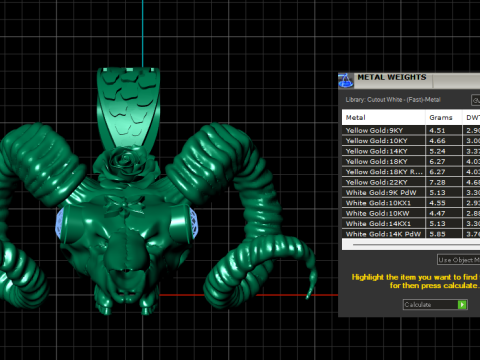Select the skull nose area of the model

(127, 253)
